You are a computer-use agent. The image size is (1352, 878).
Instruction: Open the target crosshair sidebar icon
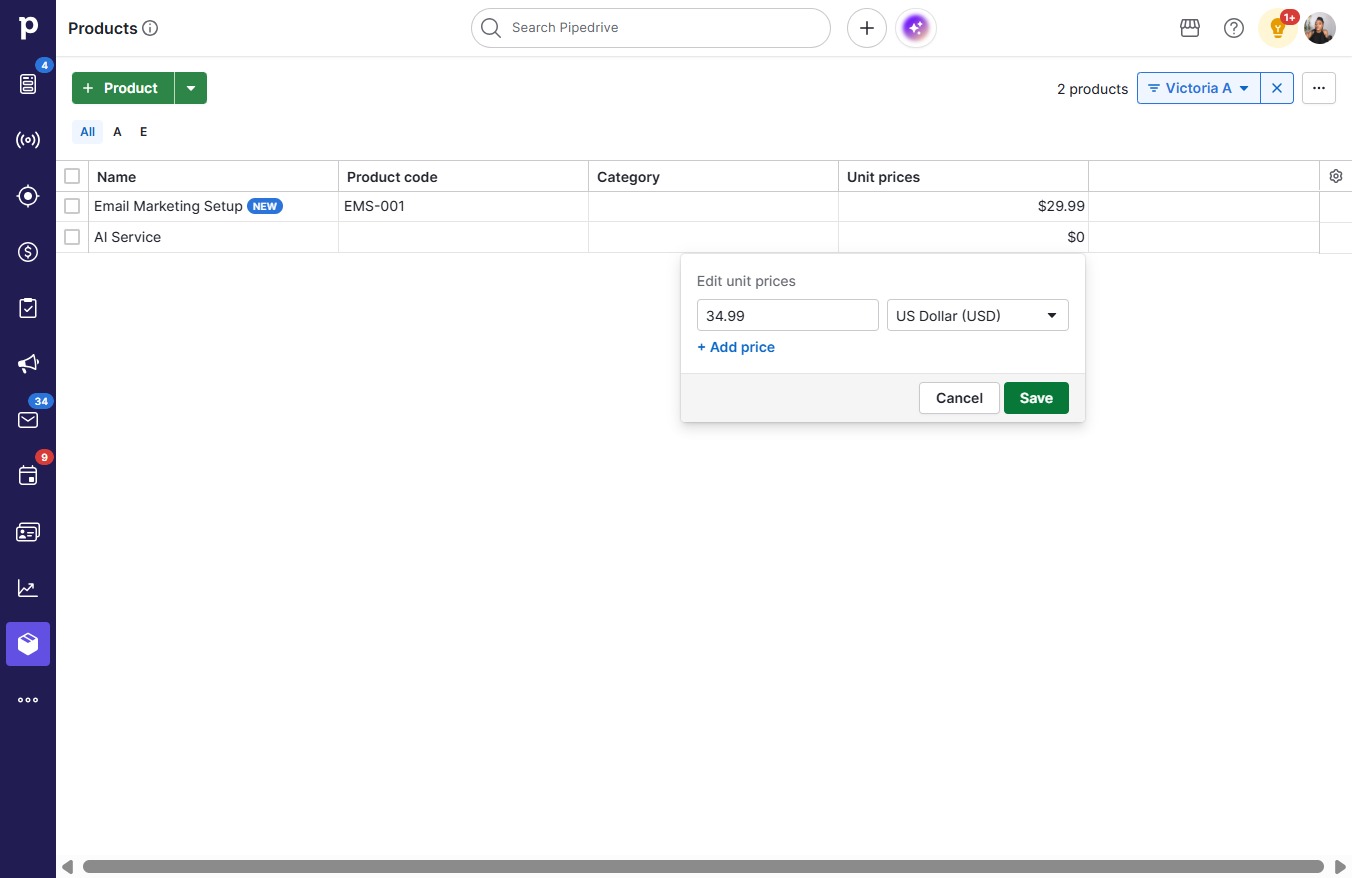point(28,196)
